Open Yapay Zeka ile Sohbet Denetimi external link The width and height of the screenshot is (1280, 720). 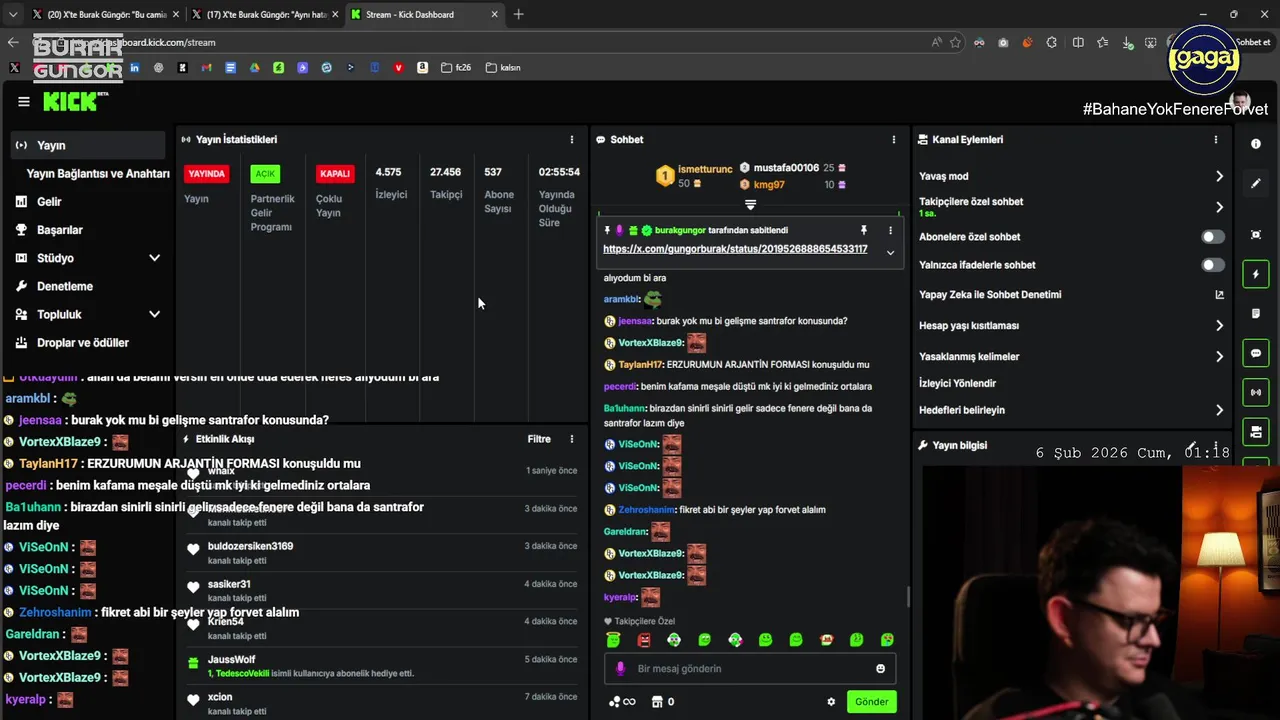click(1219, 295)
